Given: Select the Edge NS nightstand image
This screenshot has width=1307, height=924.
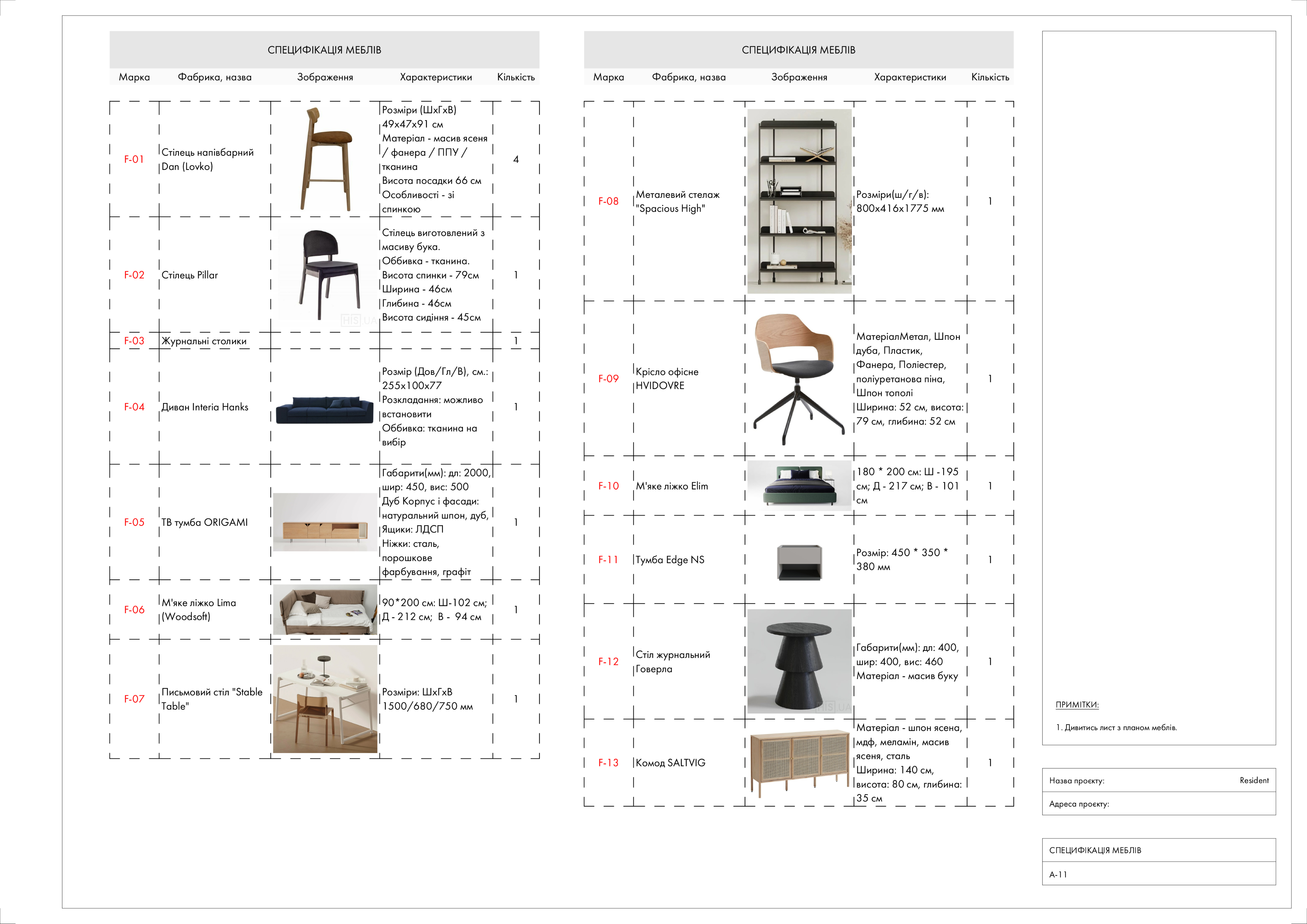Looking at the screenshot, I should (799, 562).
